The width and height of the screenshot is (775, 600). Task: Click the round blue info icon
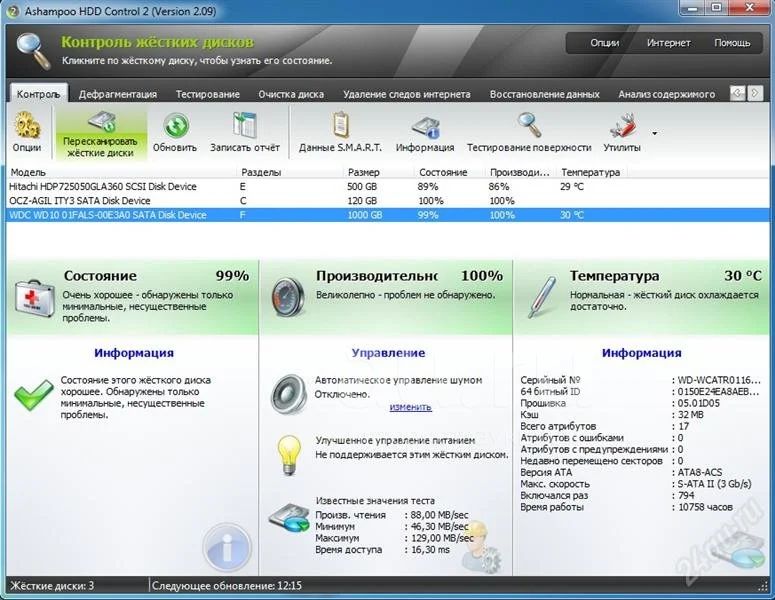pos(227,548)
